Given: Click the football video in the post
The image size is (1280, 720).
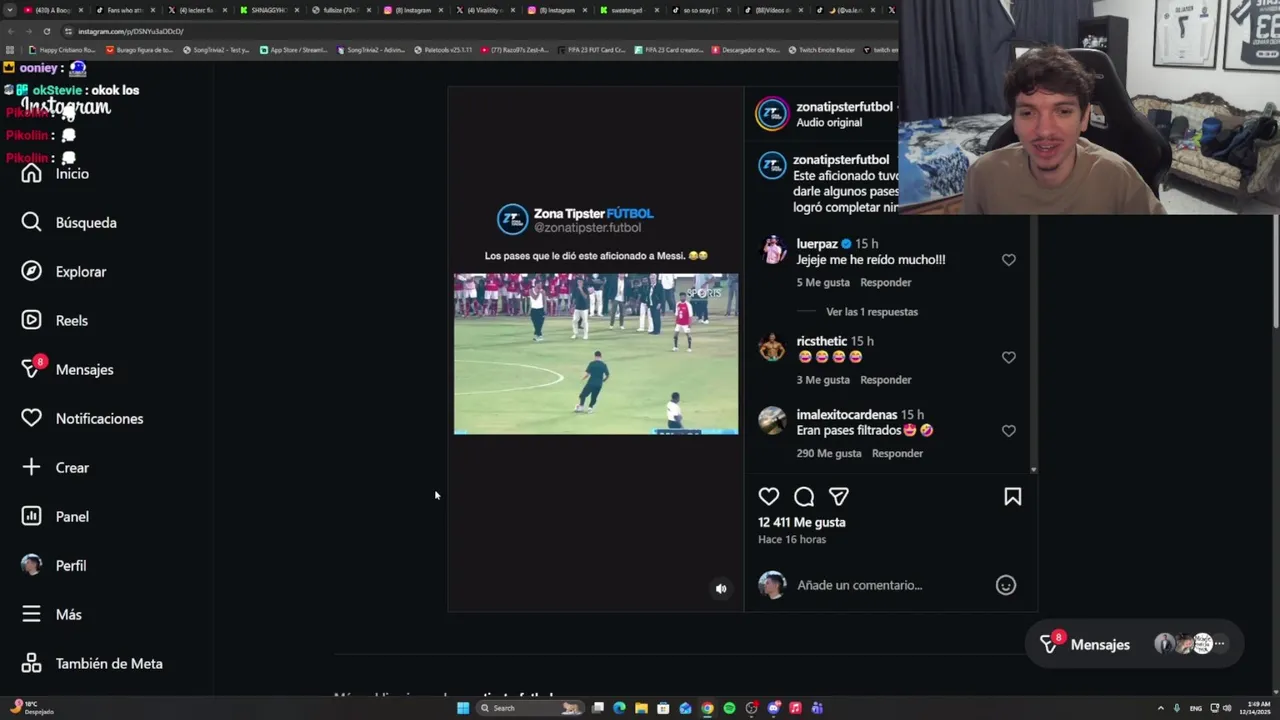Looking at the screenshot, I should (x=596, y=354).
